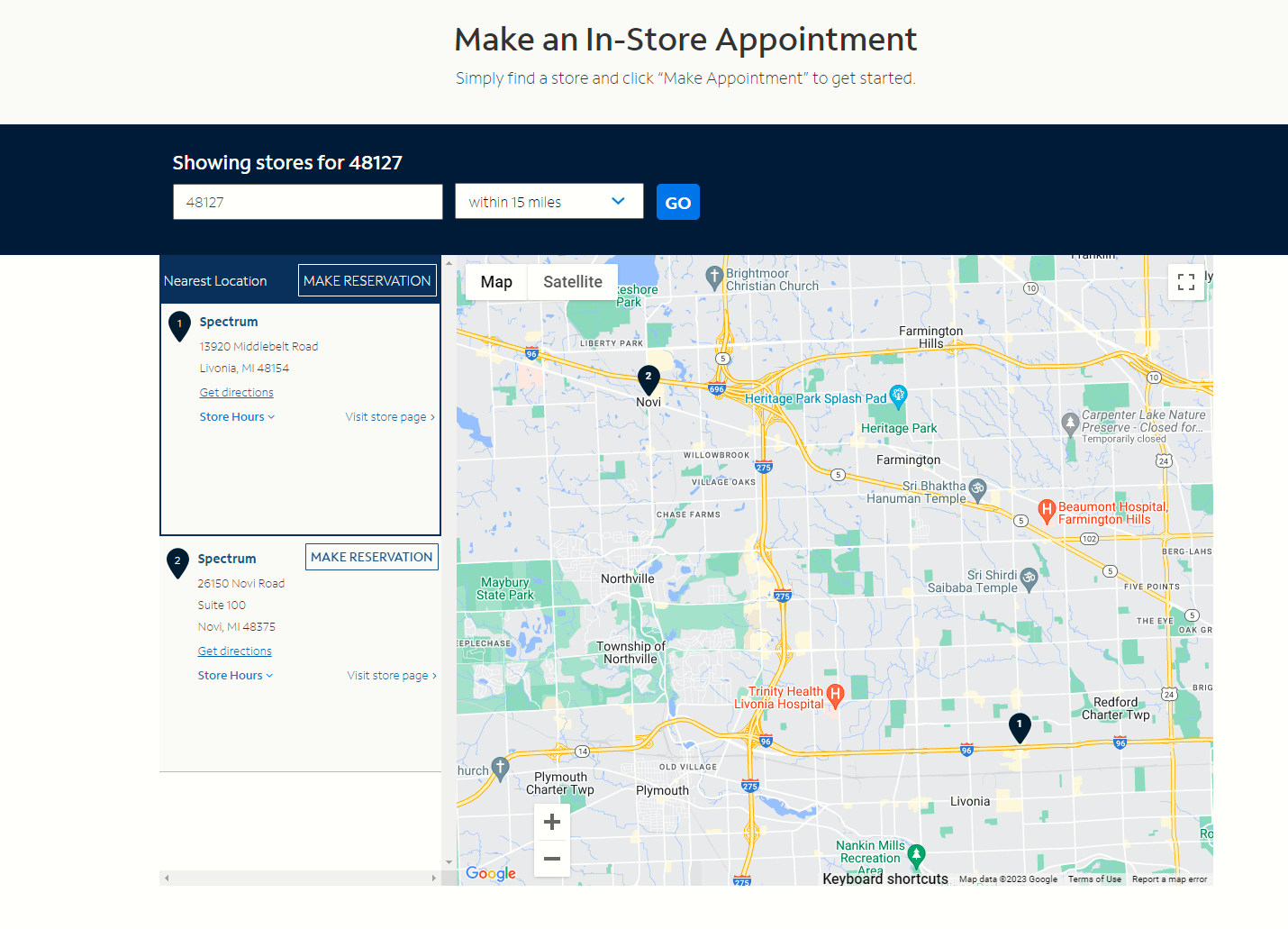The width and height of the screenshot is (1288, 929).
Task: Click Report a map error link
Action: coord(1169,879)
